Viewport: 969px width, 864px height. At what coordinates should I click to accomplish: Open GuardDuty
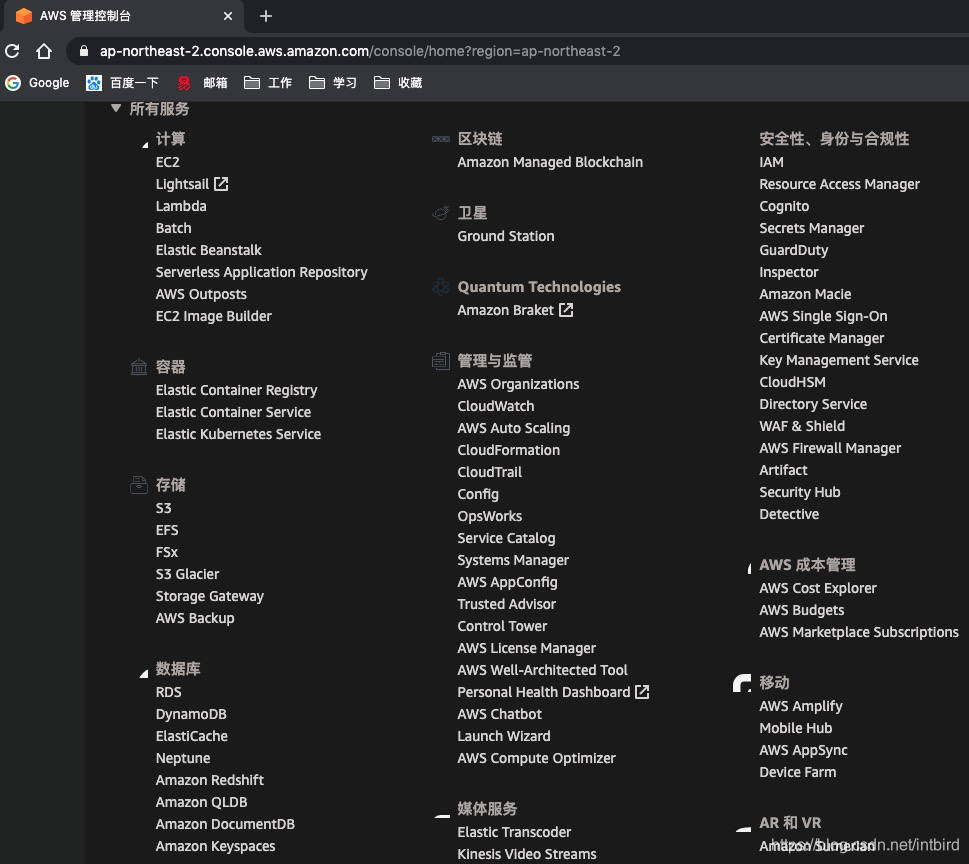(793, 250)
